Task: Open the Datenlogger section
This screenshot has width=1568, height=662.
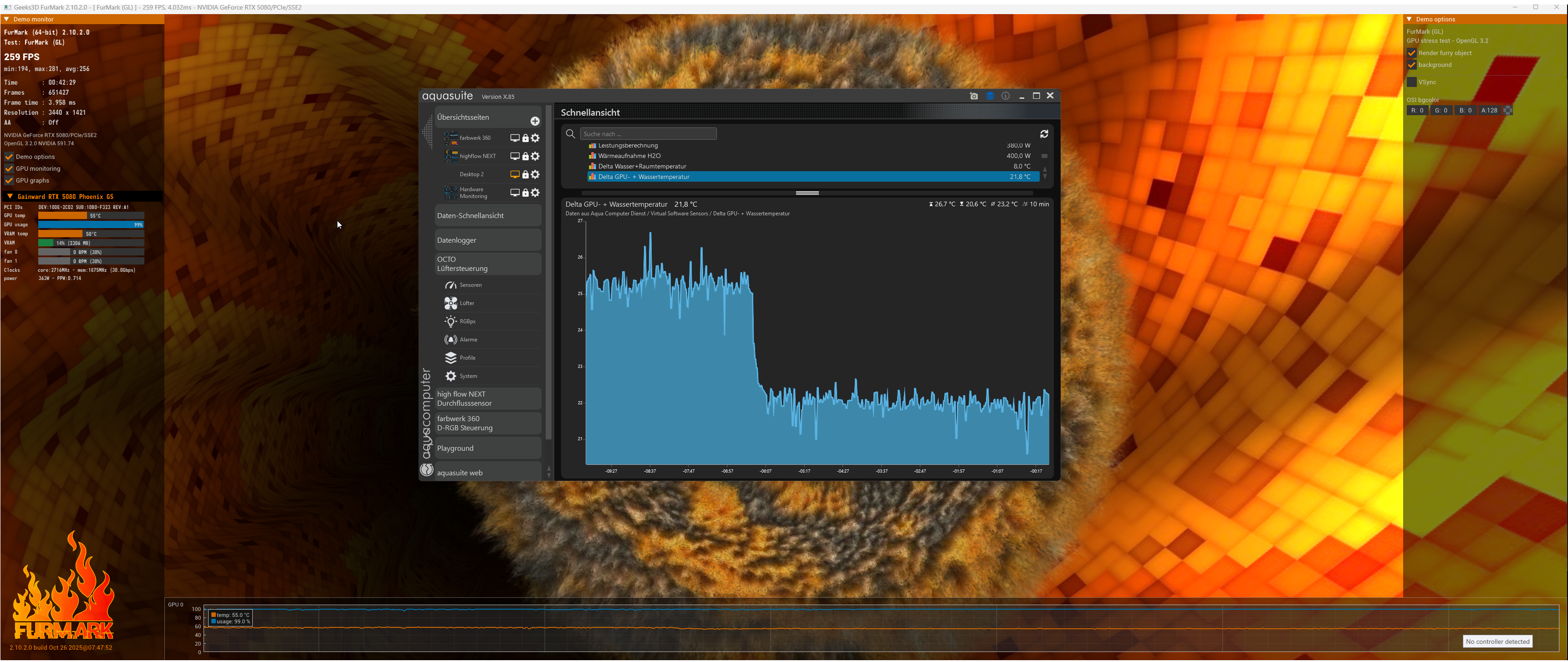Action: coord(456,240)
